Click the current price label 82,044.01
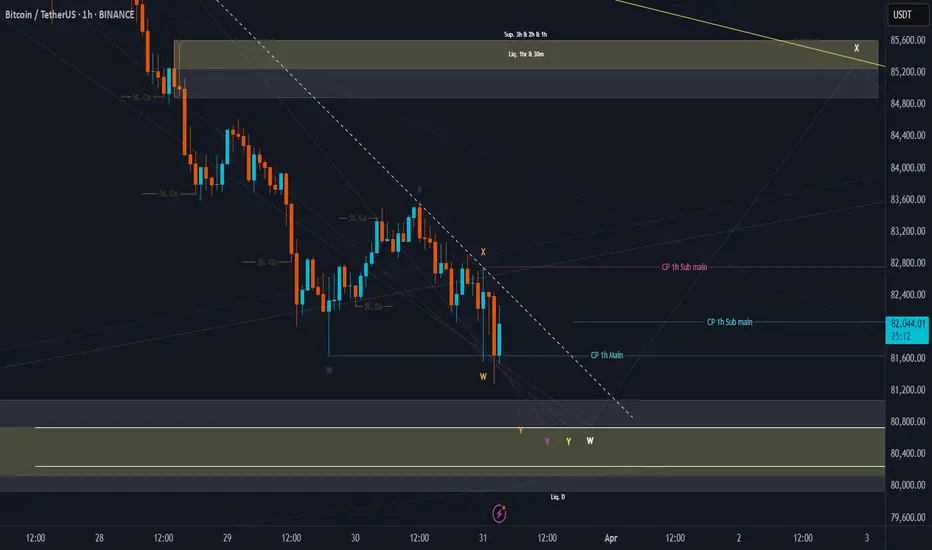Image resolution: width=932 pixels, height=550 pixels. point(907,329)
